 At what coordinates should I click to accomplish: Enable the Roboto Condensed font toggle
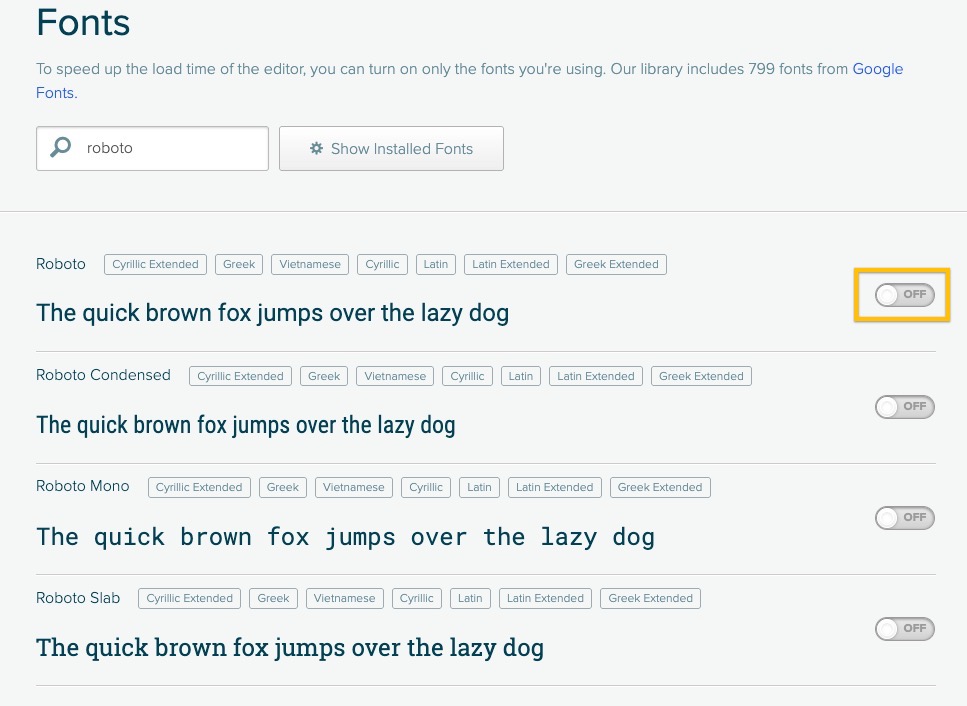click(905, 407)
